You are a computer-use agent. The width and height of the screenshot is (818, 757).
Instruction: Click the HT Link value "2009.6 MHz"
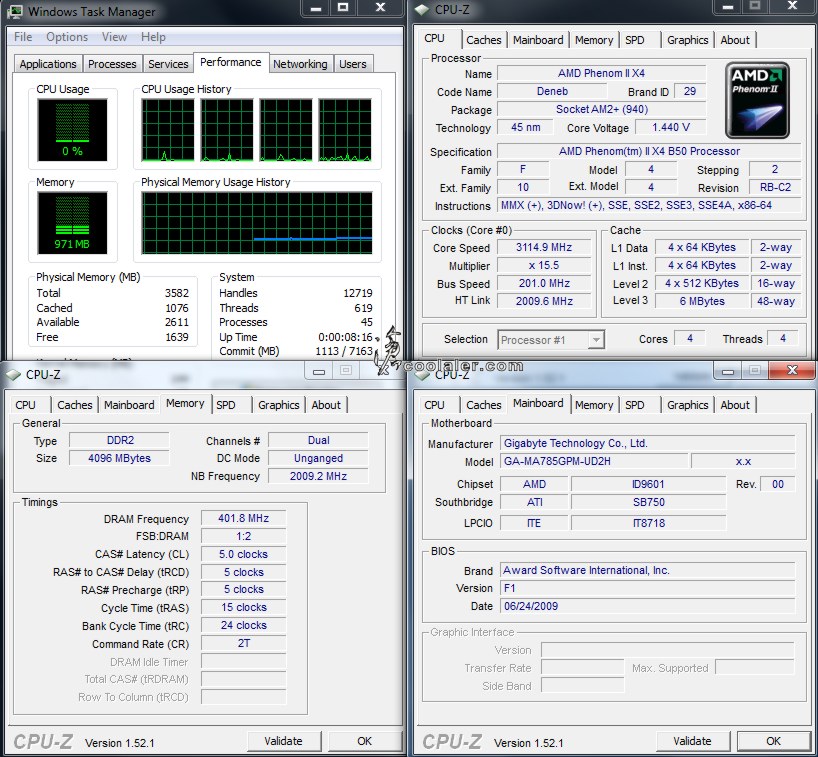click(544, 301)
